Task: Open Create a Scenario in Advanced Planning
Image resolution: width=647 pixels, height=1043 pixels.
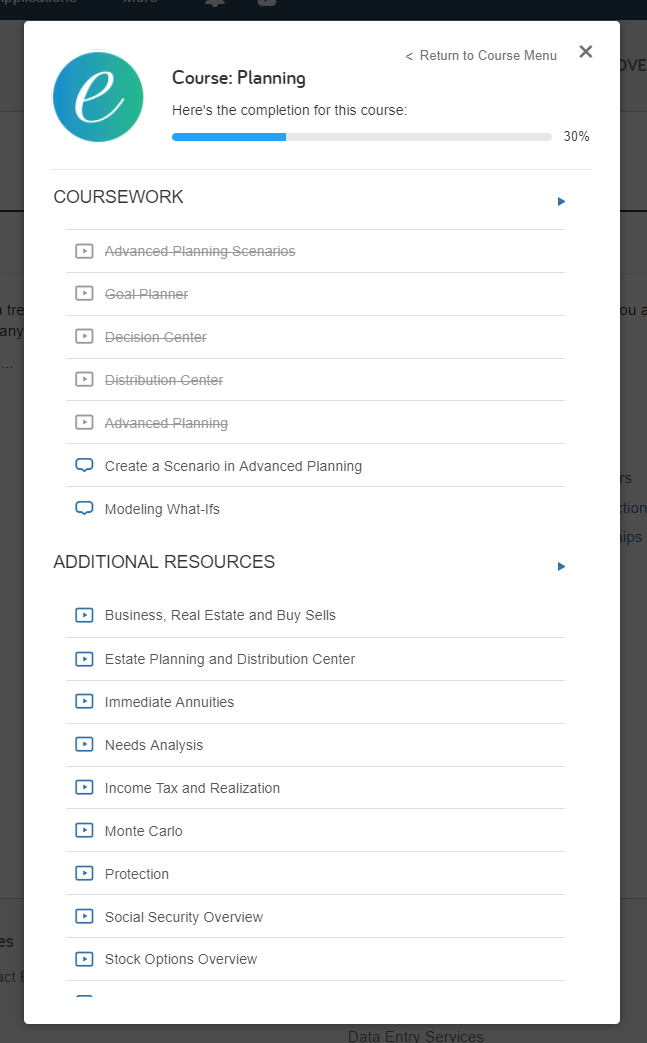Action: (x=233, y=466)
